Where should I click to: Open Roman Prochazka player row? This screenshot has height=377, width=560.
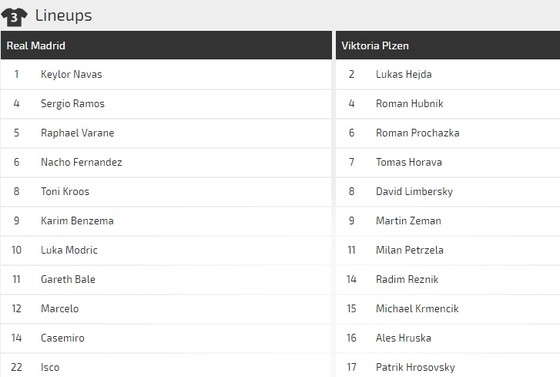click(x=448, y=133)
